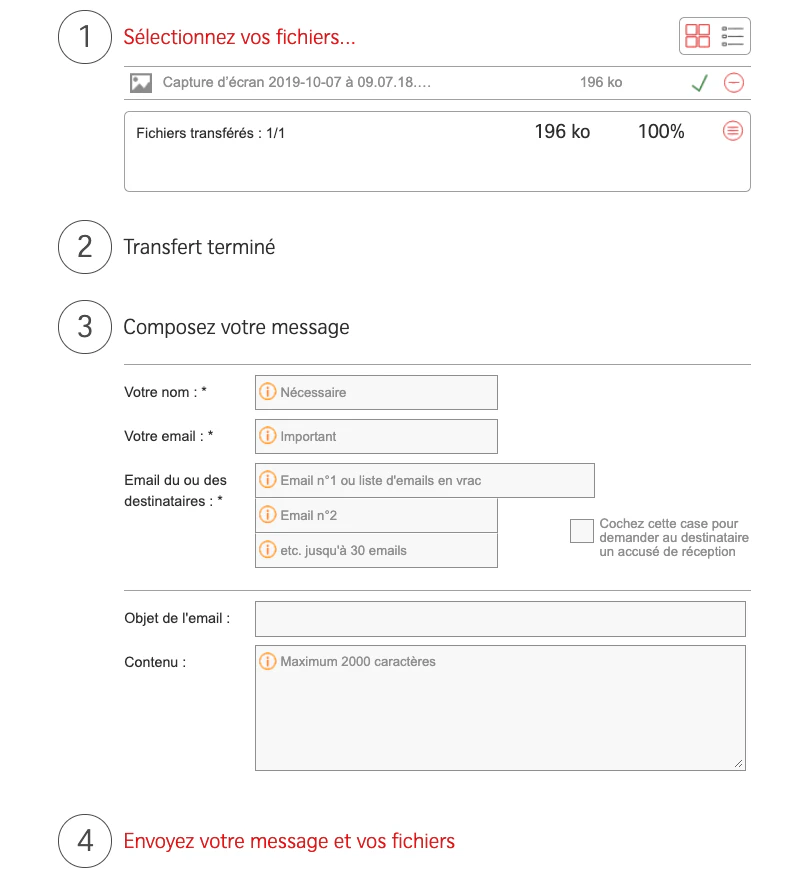Click in the Contenu message textarea

(x=500, y=708)
